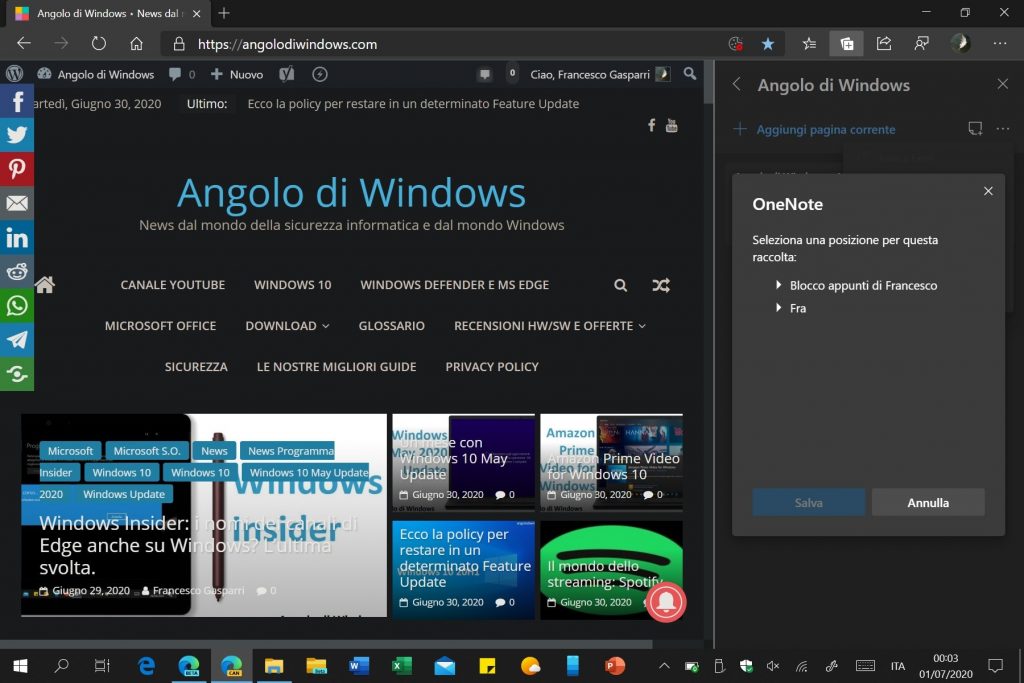This screenshot has width=1024, height=683.
Task: Share page via Facebook sidebar icon
Action: pos(17,101)
